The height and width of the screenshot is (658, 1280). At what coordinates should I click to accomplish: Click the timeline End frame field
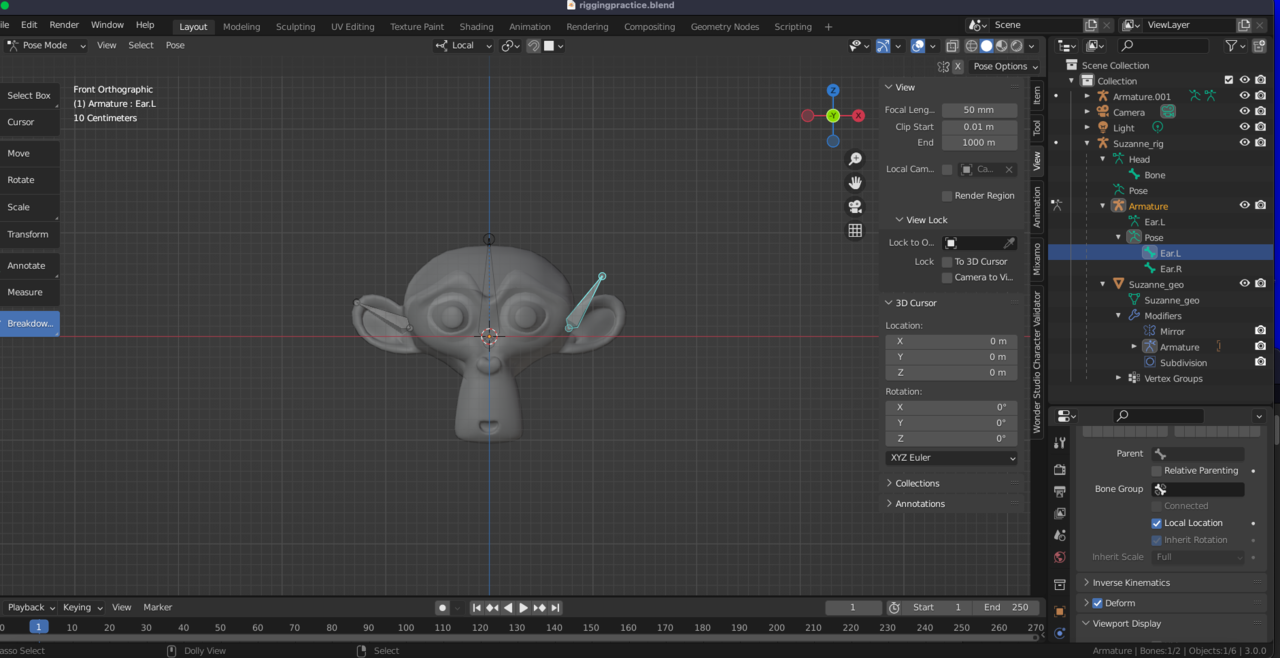(x=1006, y=607)
